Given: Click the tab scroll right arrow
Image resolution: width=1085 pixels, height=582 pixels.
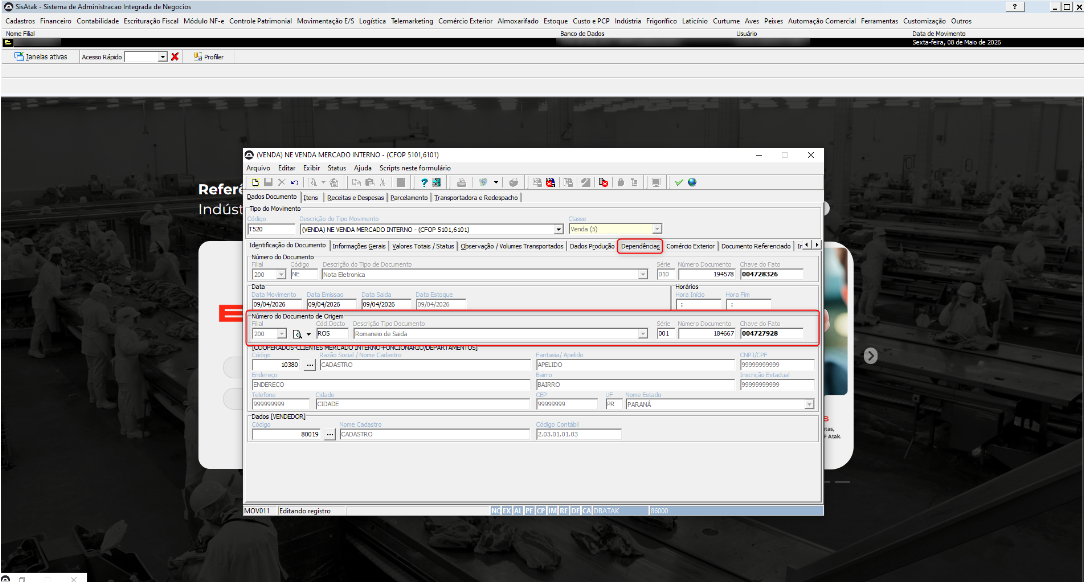Looking at the screenshot, I should click(x=817, y=245).
